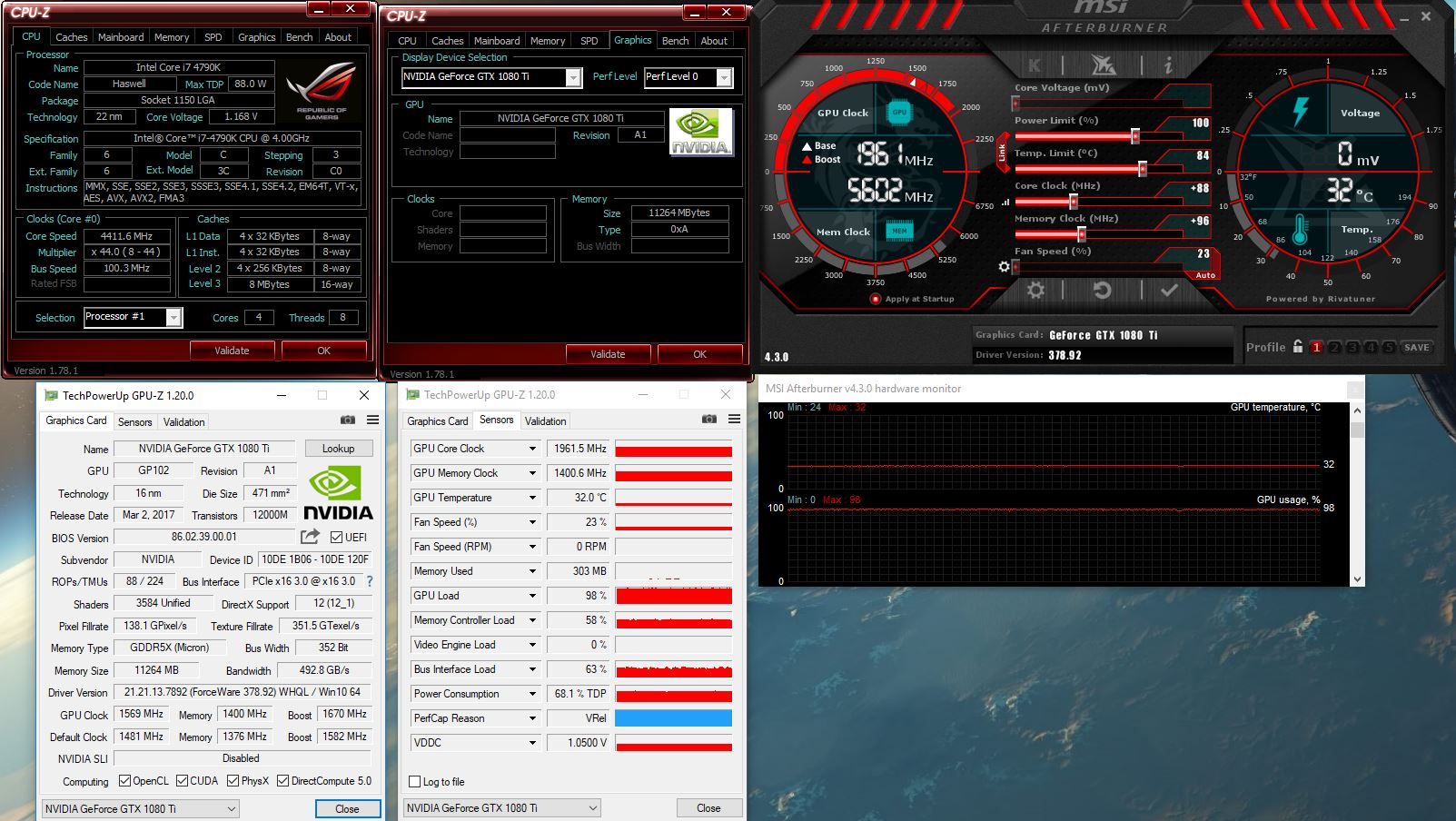Toggle the PhysX checkbox
The width and height of the screenshot is (1456, 821).
(x=233, y=780)
